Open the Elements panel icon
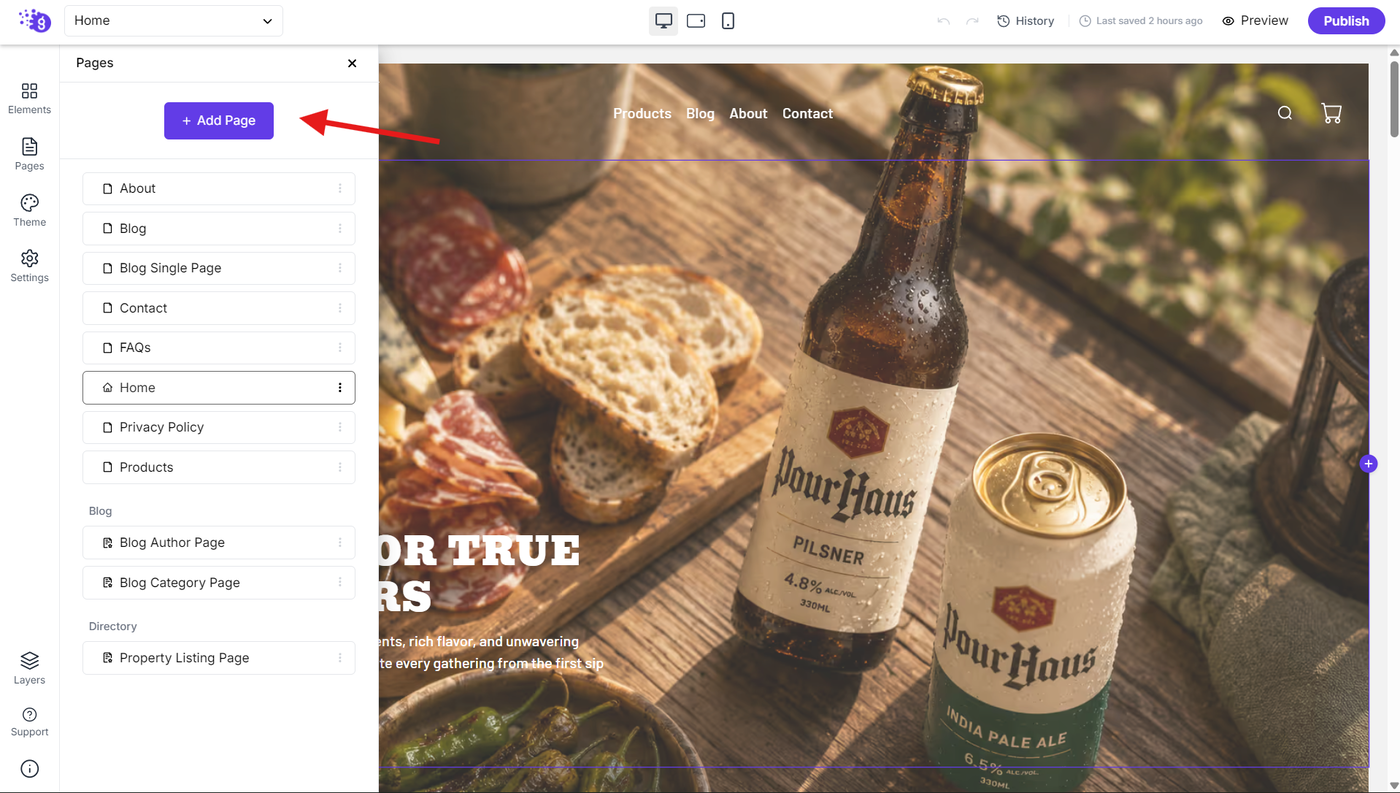This screenshot has width=1400, height=793. (29, 91)
